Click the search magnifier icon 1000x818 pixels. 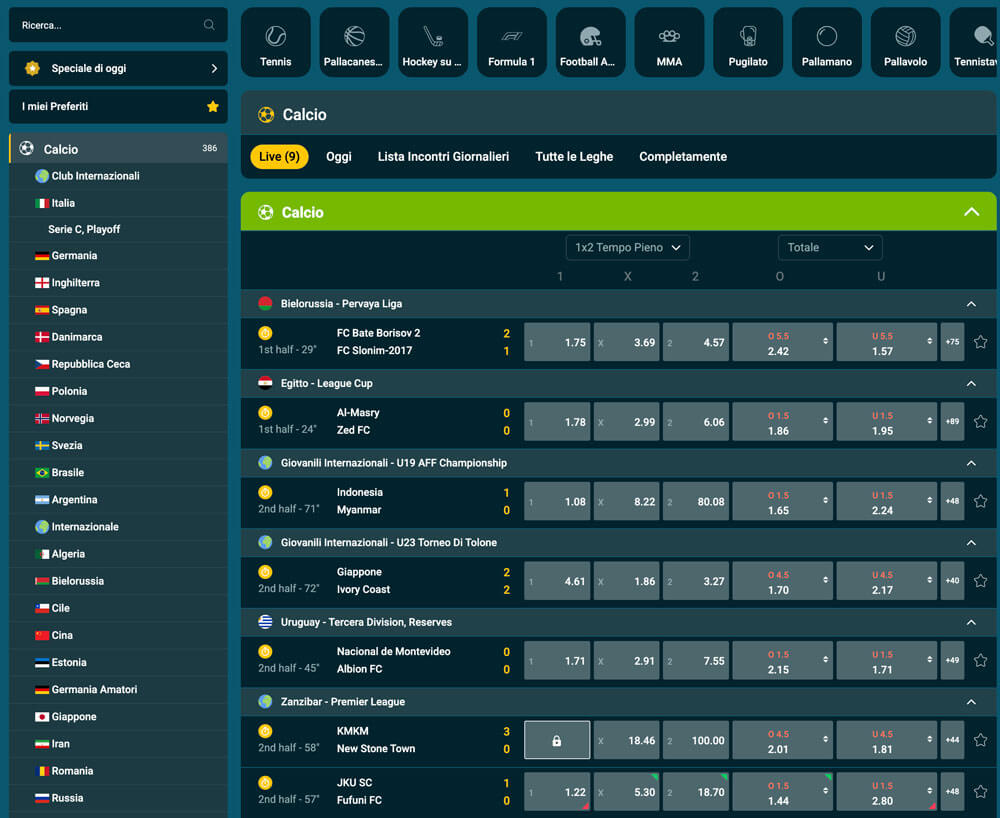tap(209, 25)
